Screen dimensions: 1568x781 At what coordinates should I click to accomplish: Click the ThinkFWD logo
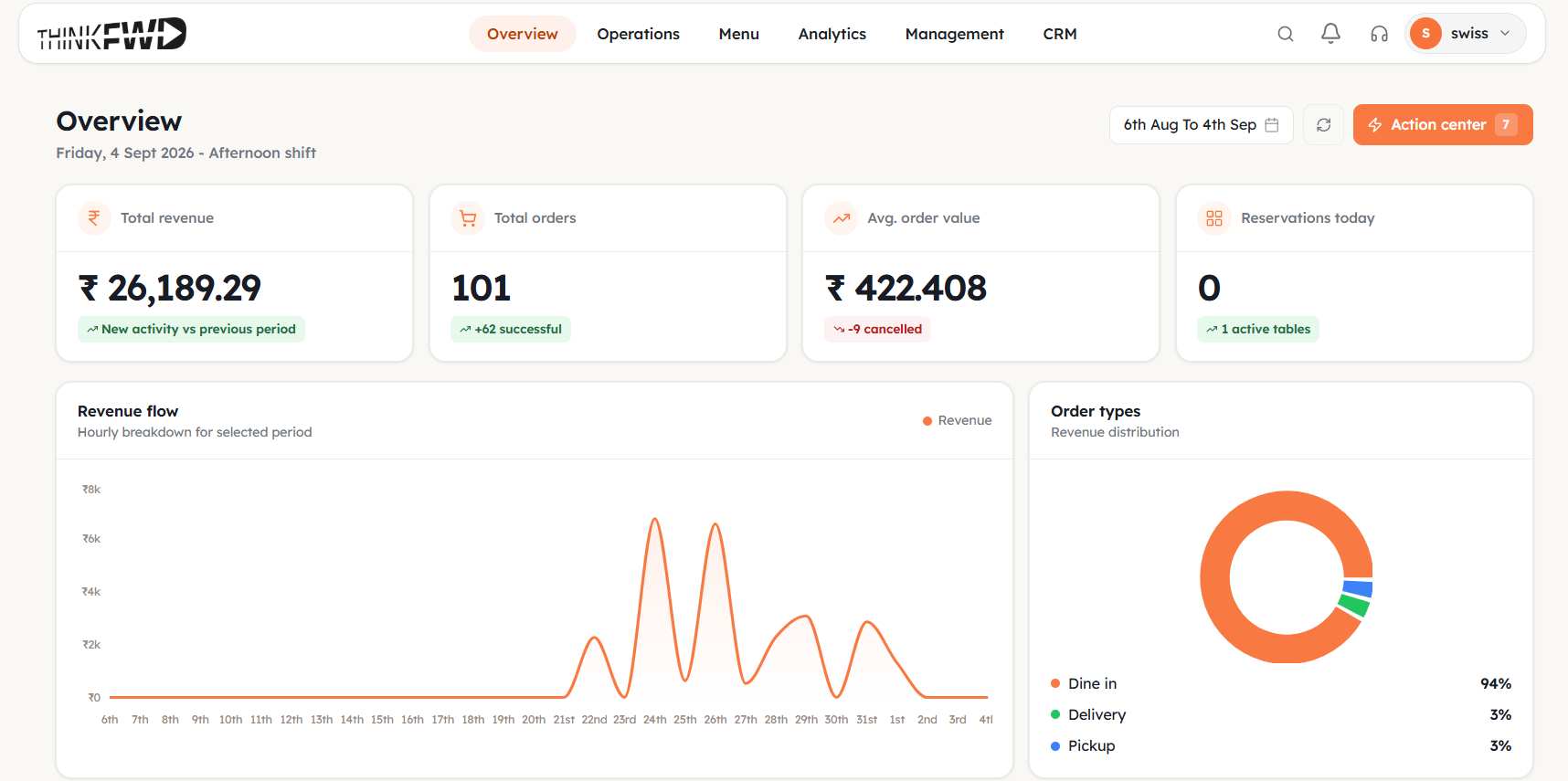tap(111, 34)
